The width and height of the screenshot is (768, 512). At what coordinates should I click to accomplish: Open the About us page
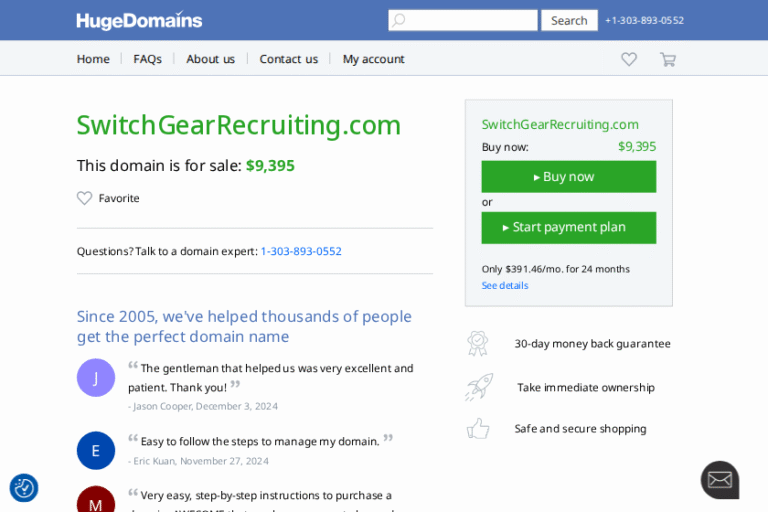[x=210, y=59]
